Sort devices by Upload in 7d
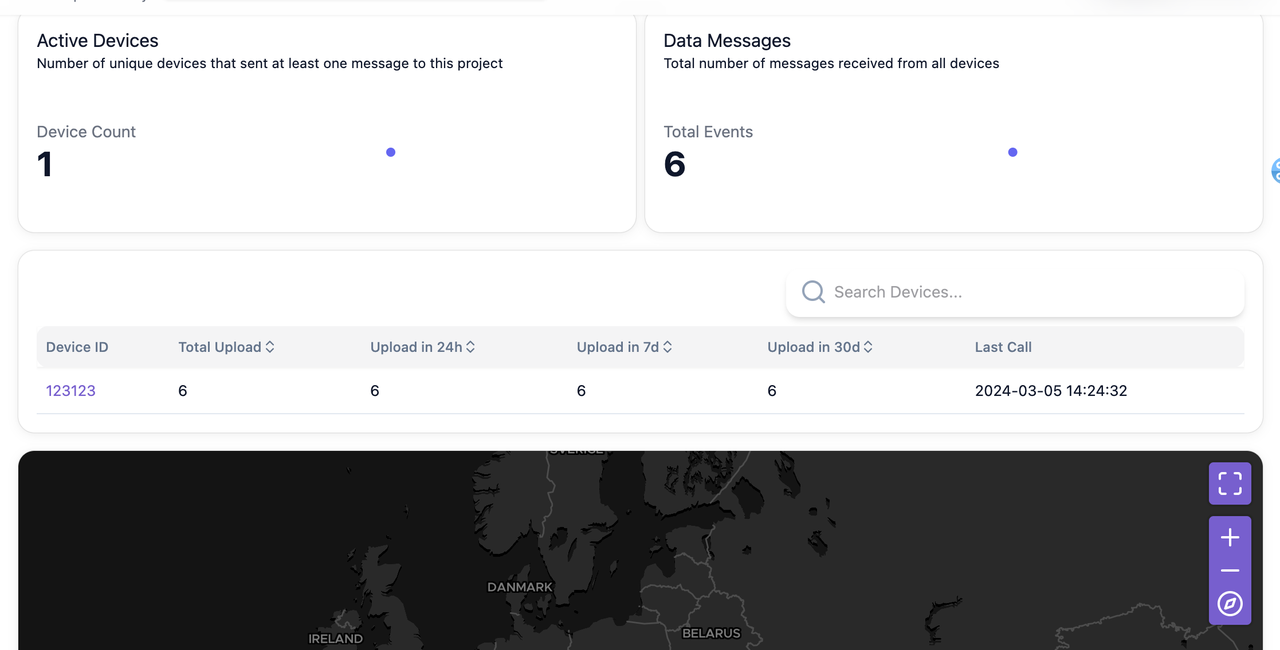This screenshot has height=650, width=1280. point(667,347)
